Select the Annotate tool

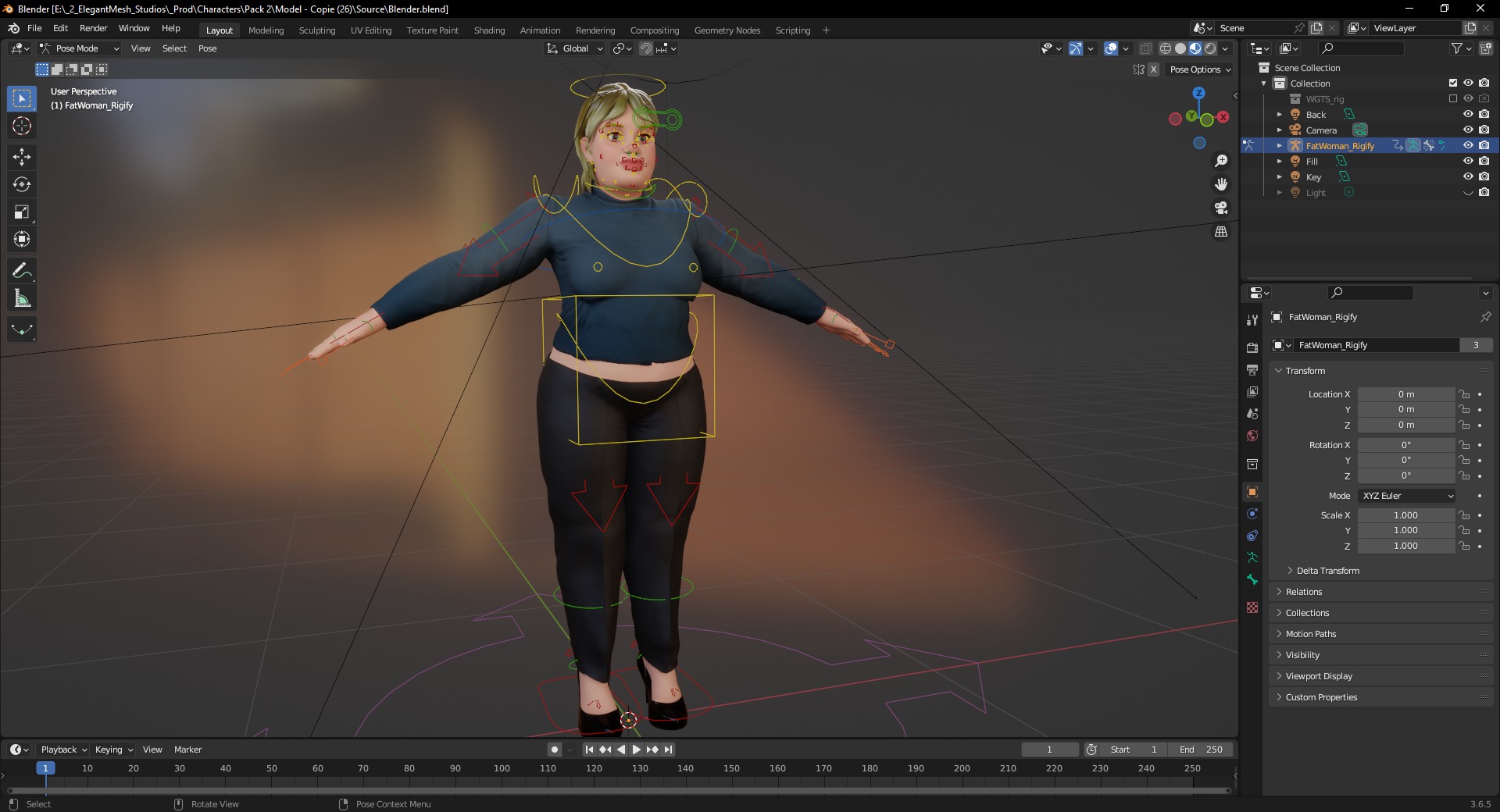pyautogui.click(x=22, y=271)
